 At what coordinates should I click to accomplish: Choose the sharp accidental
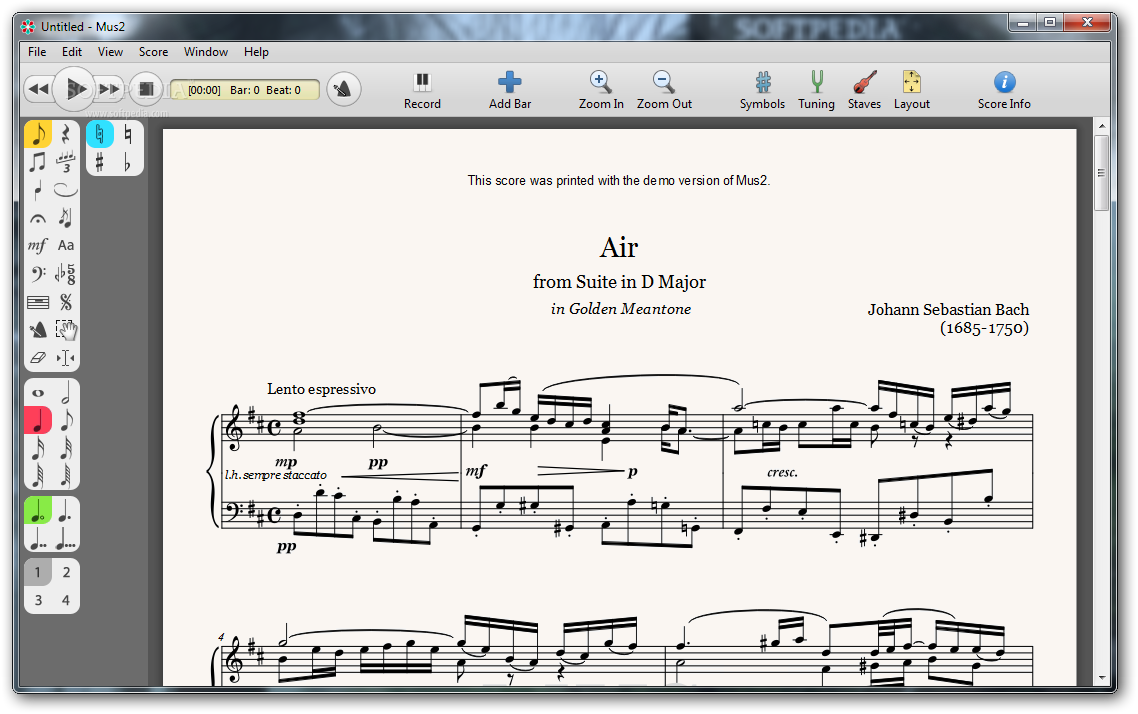[100, 162]
